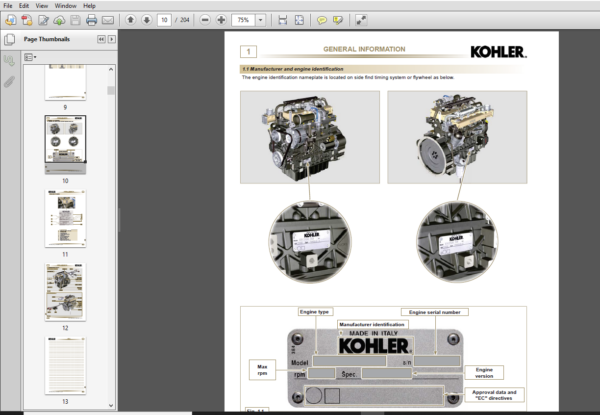Open the Window menu
This screenshot has height=415, width=600.
(65, 6)
